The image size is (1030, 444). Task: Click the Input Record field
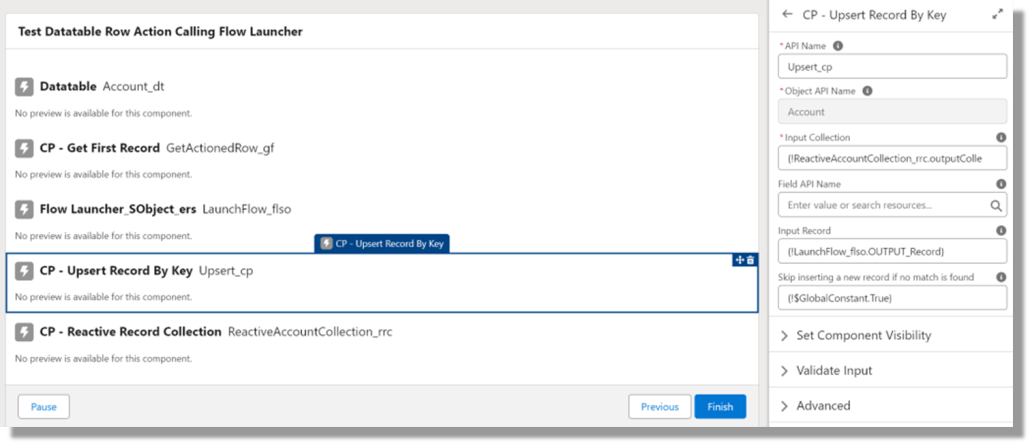(892, 251)
